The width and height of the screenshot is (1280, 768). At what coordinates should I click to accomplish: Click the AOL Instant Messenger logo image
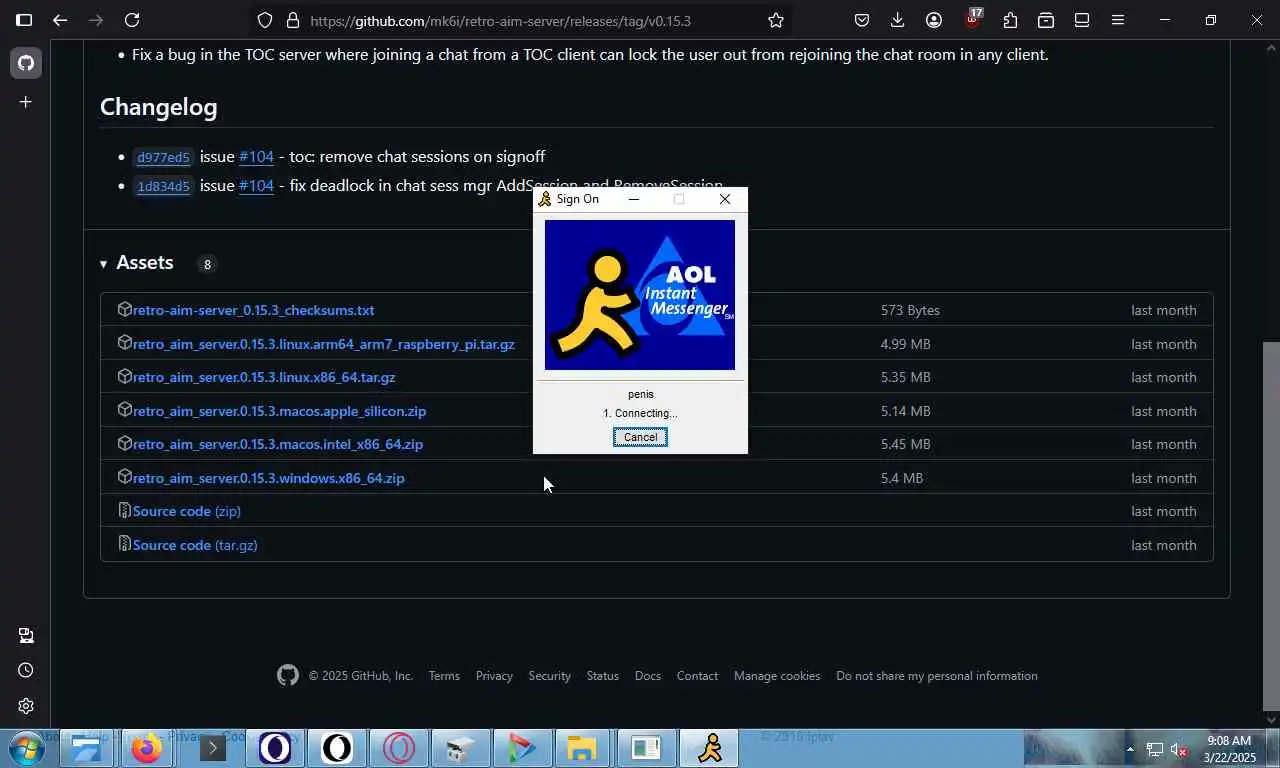640,295
